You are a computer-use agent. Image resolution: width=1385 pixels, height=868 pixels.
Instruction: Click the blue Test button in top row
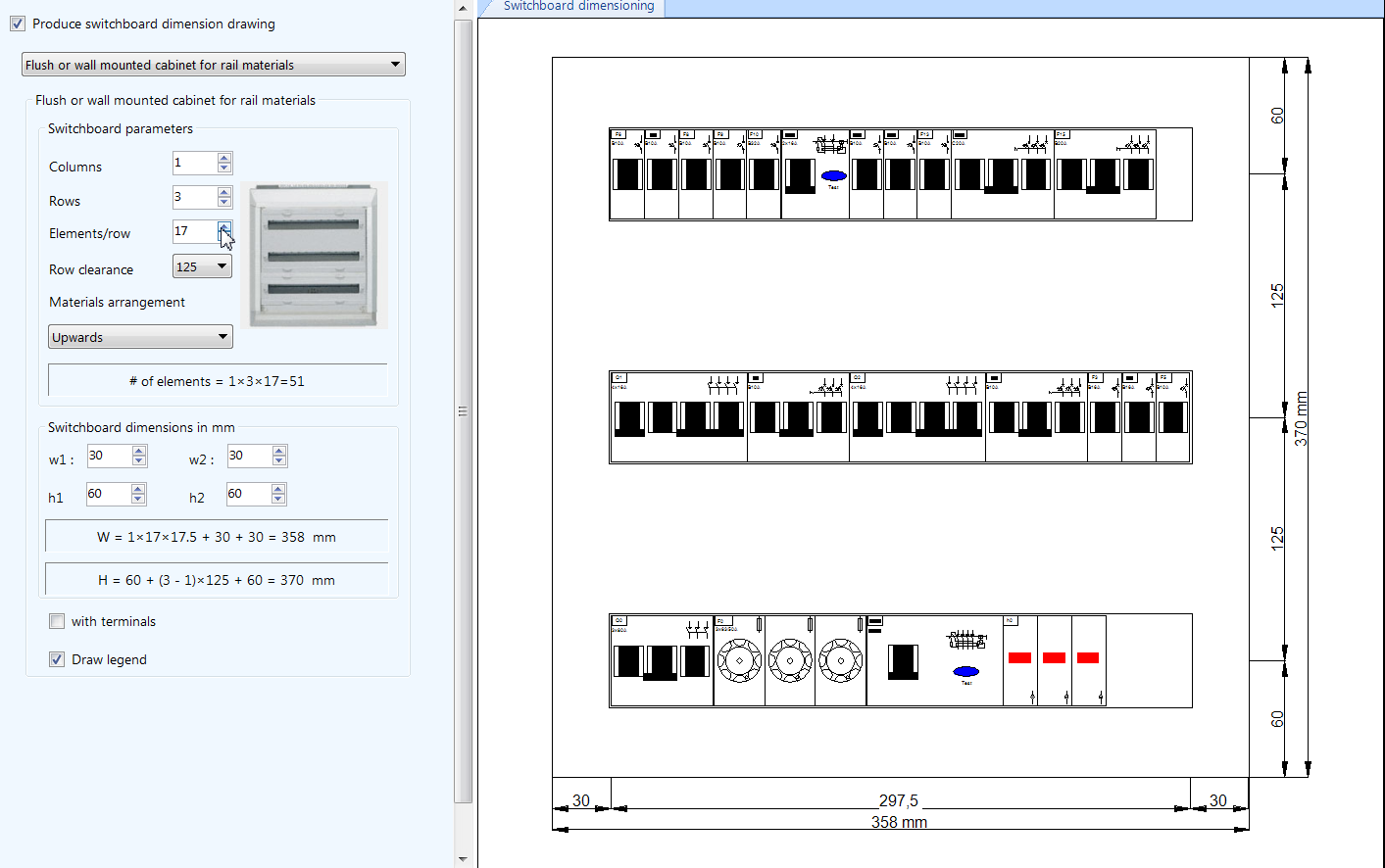coord(833,176)
